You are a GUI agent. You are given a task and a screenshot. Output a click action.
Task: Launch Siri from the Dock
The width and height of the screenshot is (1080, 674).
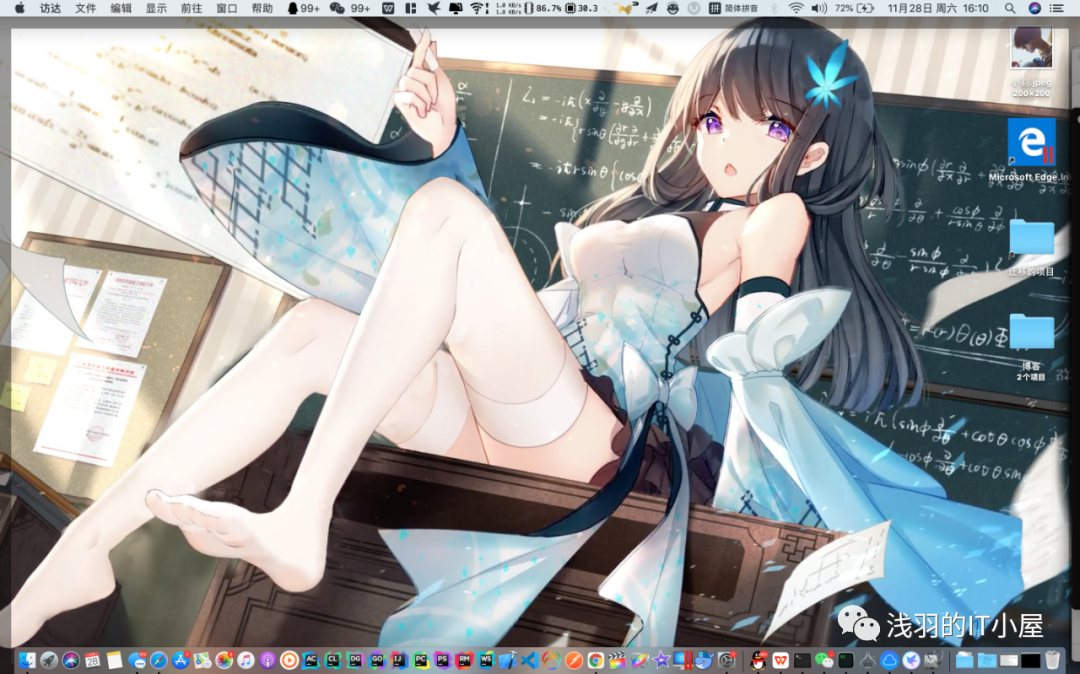[71, 660]
